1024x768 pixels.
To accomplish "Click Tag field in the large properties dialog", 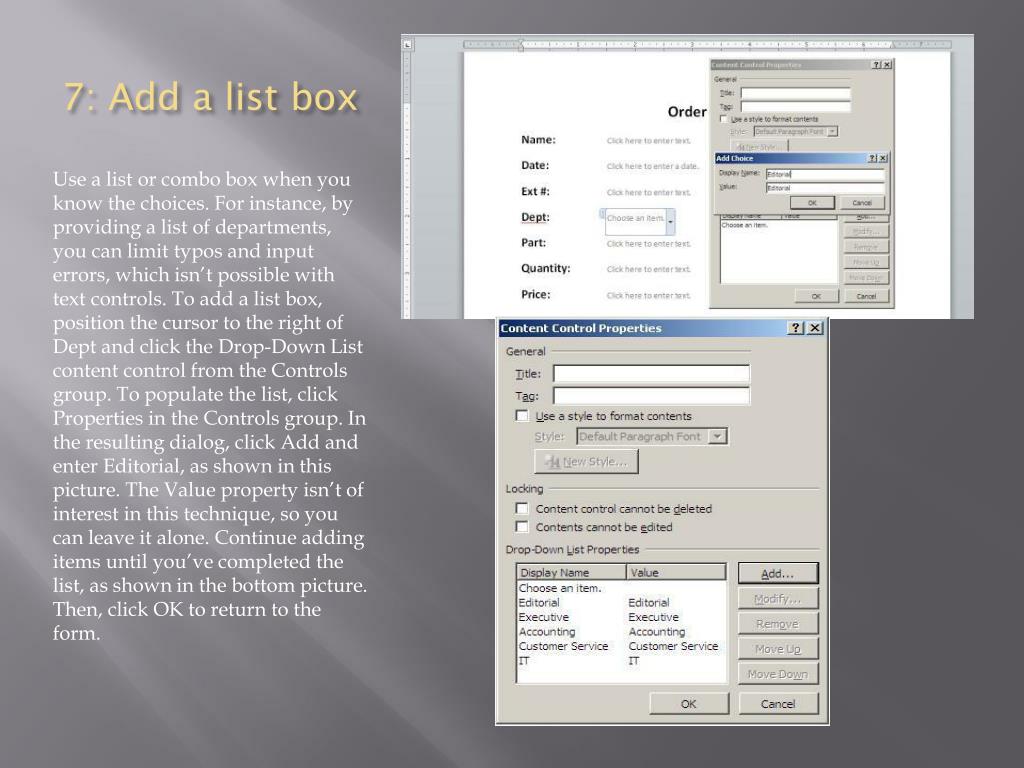I will (x=651, y=396).
